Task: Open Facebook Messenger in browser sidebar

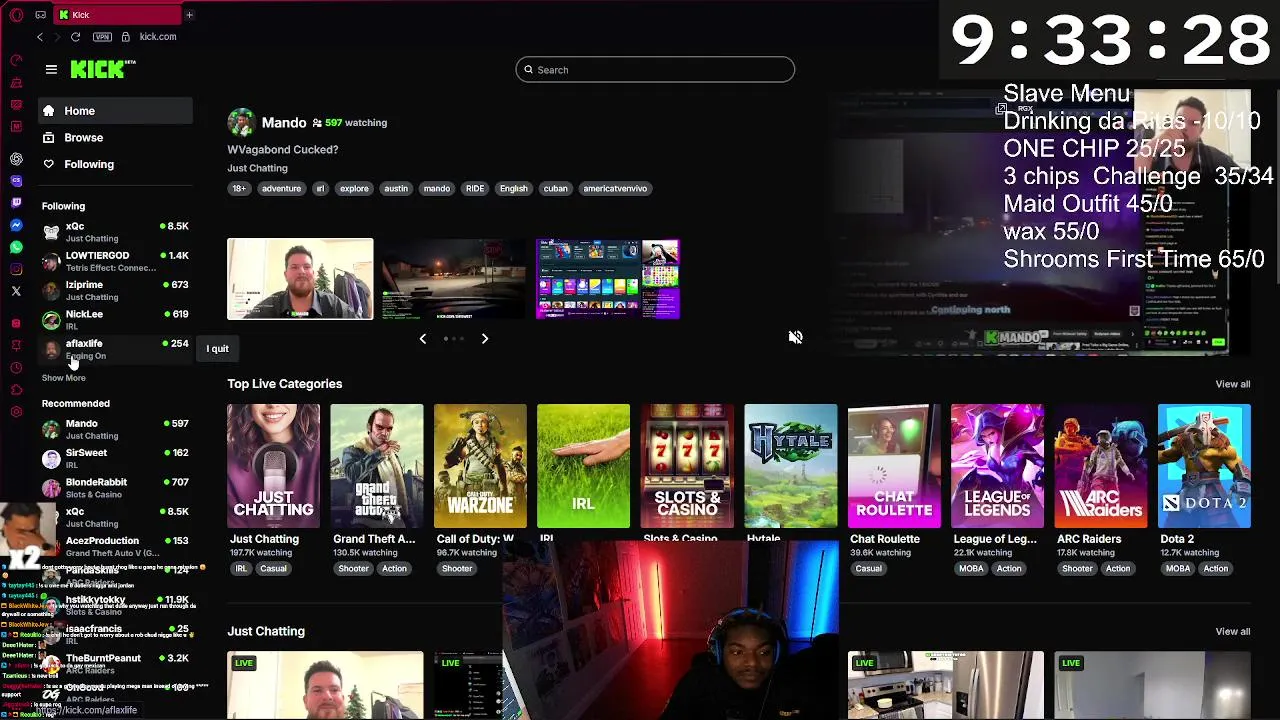Action: pyautogui.click(x=16, y=225)
